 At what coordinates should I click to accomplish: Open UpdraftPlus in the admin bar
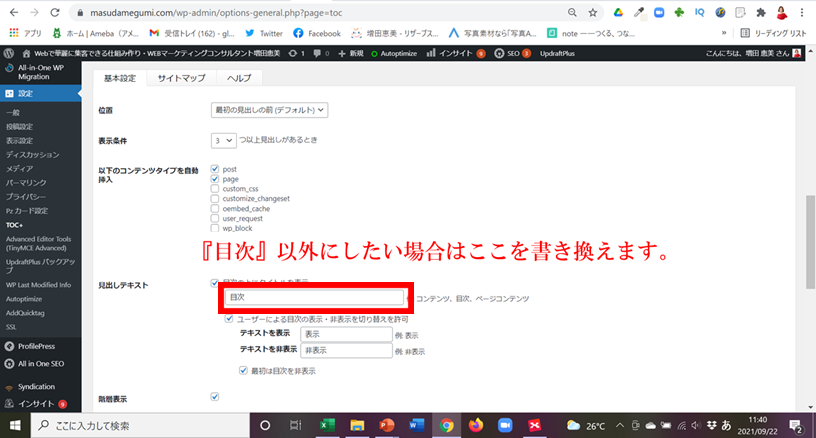point(557,53)
